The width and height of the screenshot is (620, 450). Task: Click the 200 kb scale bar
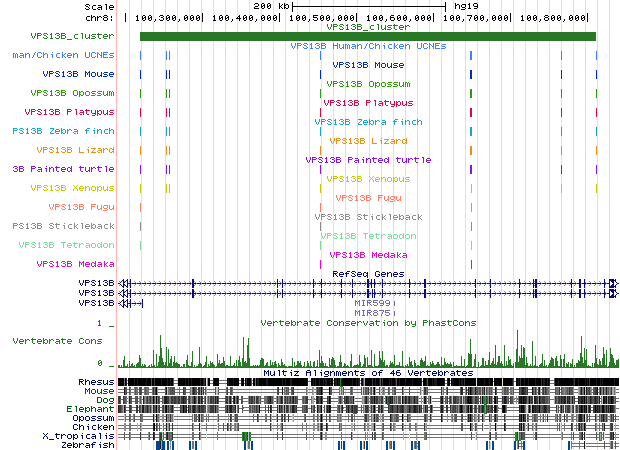[368, 6]
